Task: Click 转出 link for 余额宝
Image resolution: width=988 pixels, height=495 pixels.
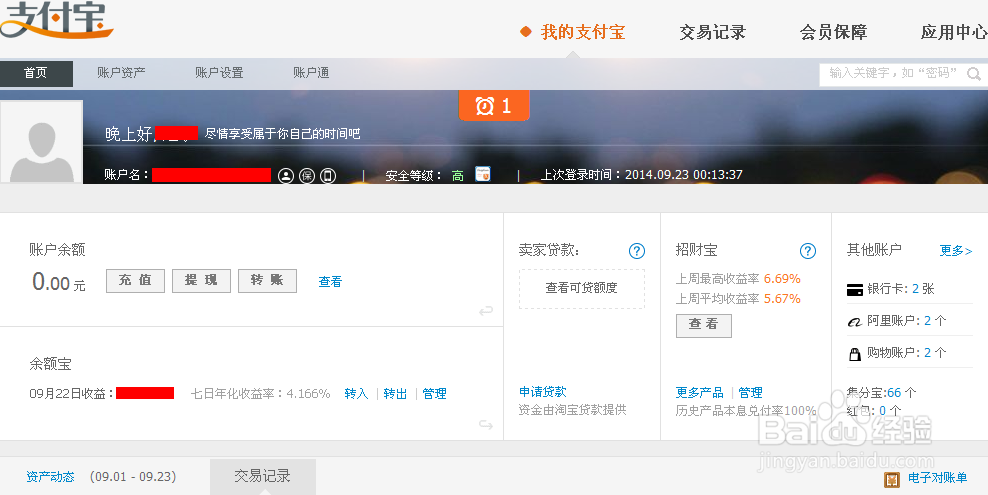Action: (x=395, y=394)
